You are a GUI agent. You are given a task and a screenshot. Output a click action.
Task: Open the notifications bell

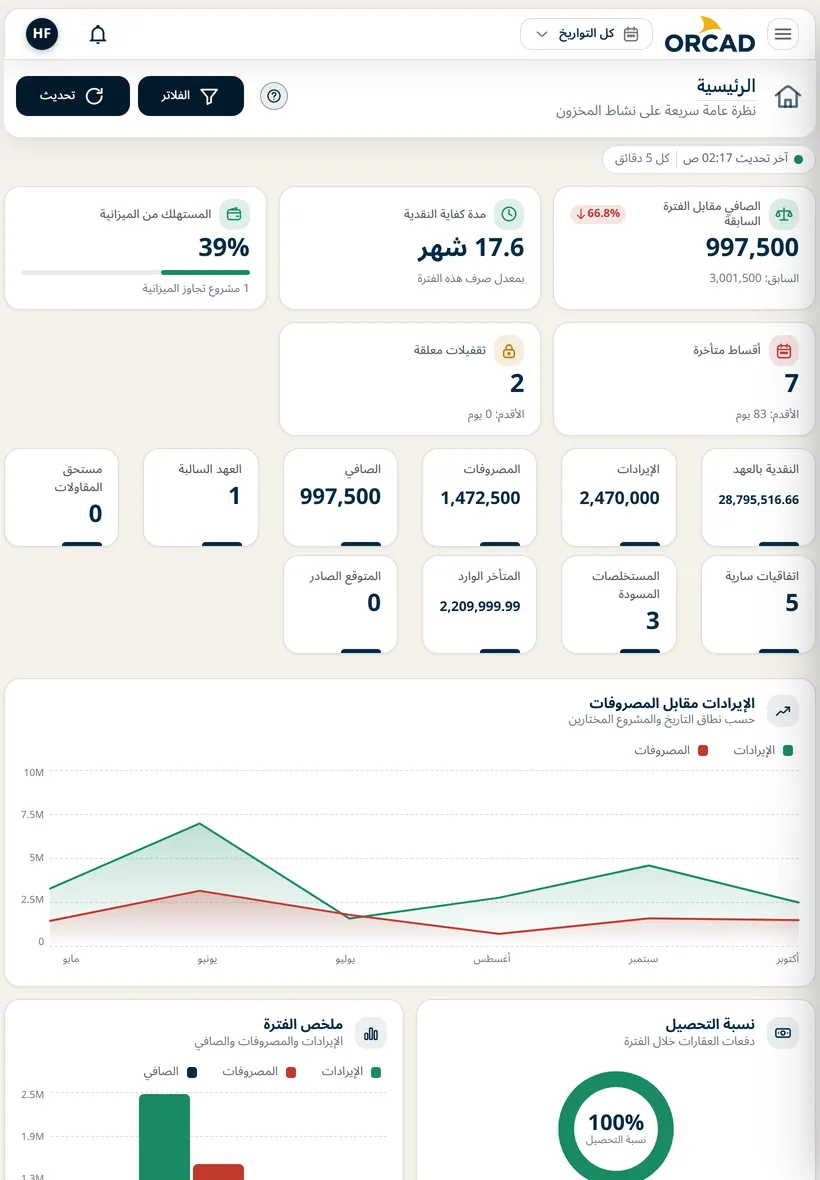98,34
